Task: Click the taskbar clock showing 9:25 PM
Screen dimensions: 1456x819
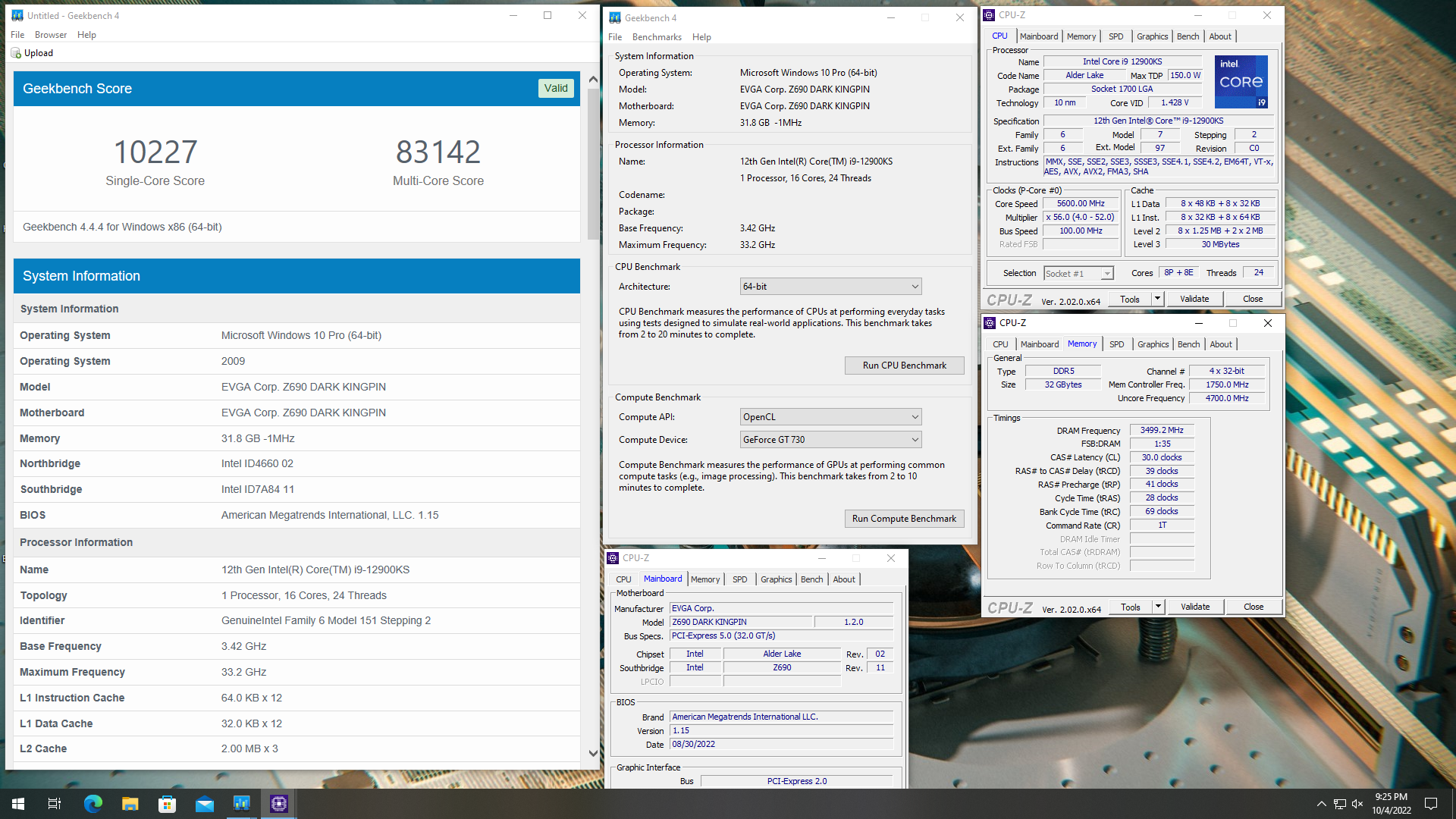Action: coord(1391,804)
